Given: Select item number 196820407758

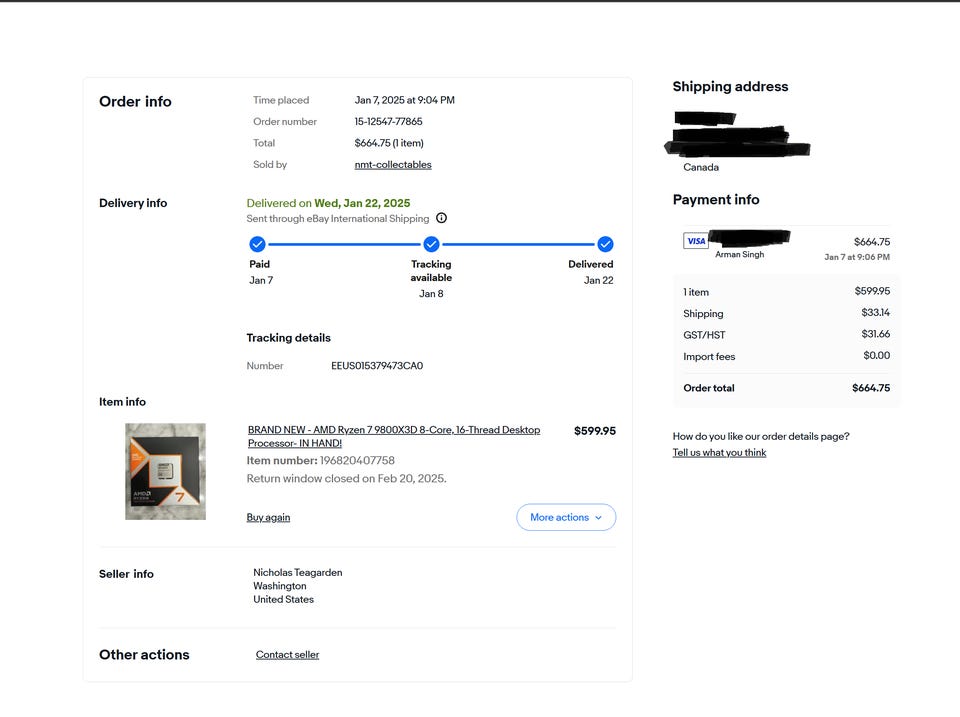Looking at the screenshot, I should [x=358, y=460].
